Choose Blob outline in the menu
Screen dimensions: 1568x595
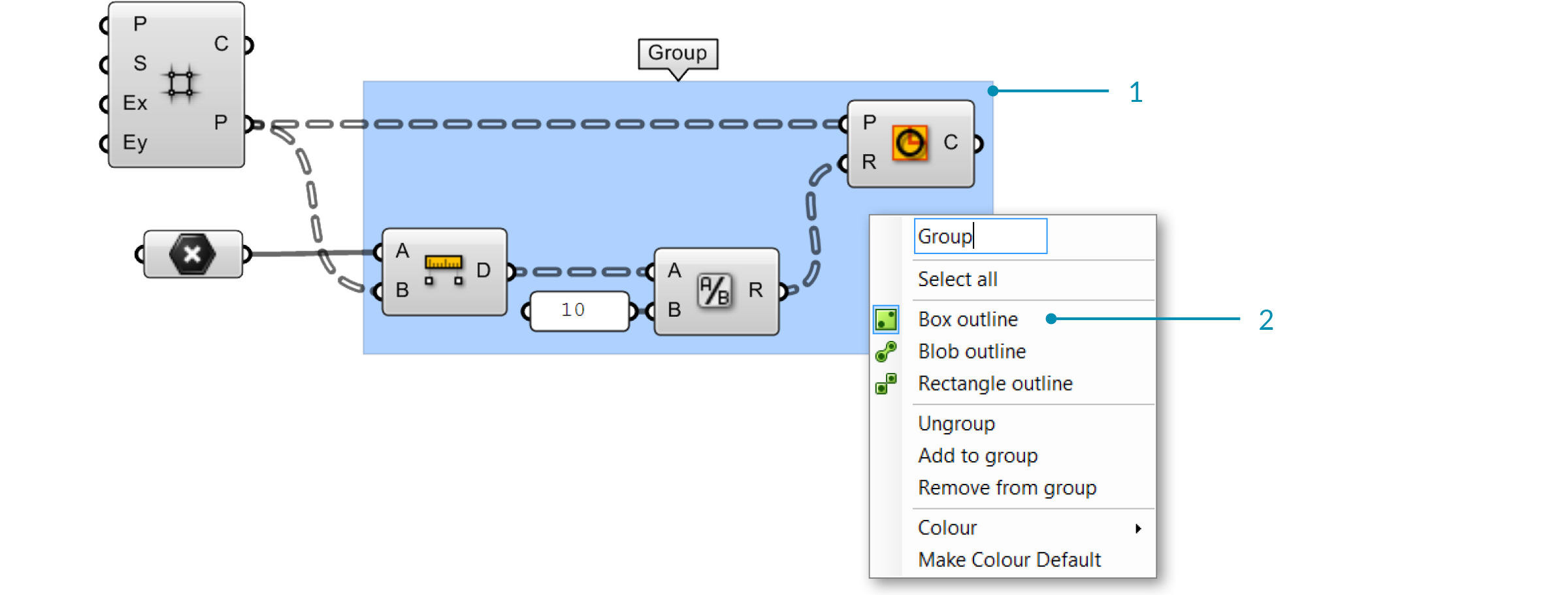972,351
